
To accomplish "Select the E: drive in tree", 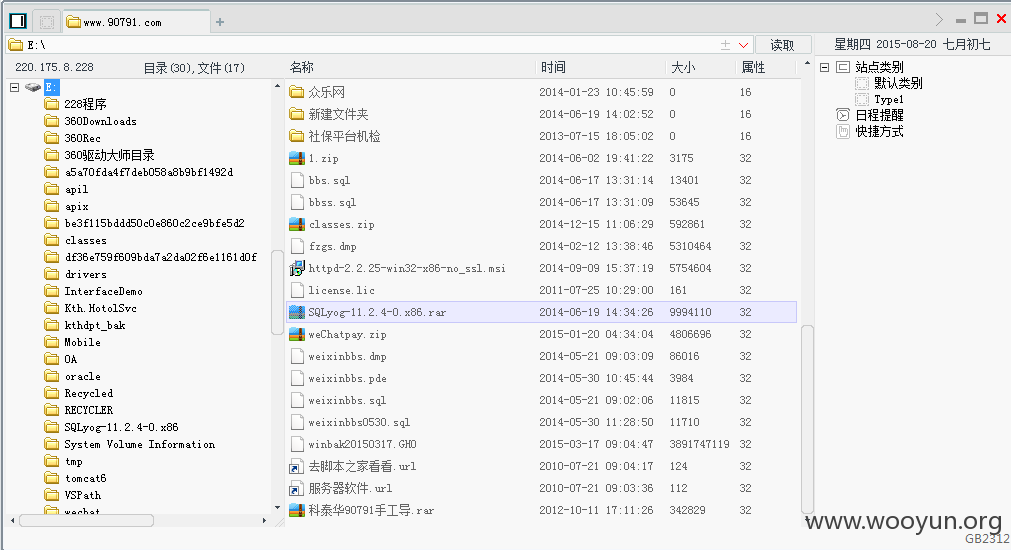I will tap(52, 87).
